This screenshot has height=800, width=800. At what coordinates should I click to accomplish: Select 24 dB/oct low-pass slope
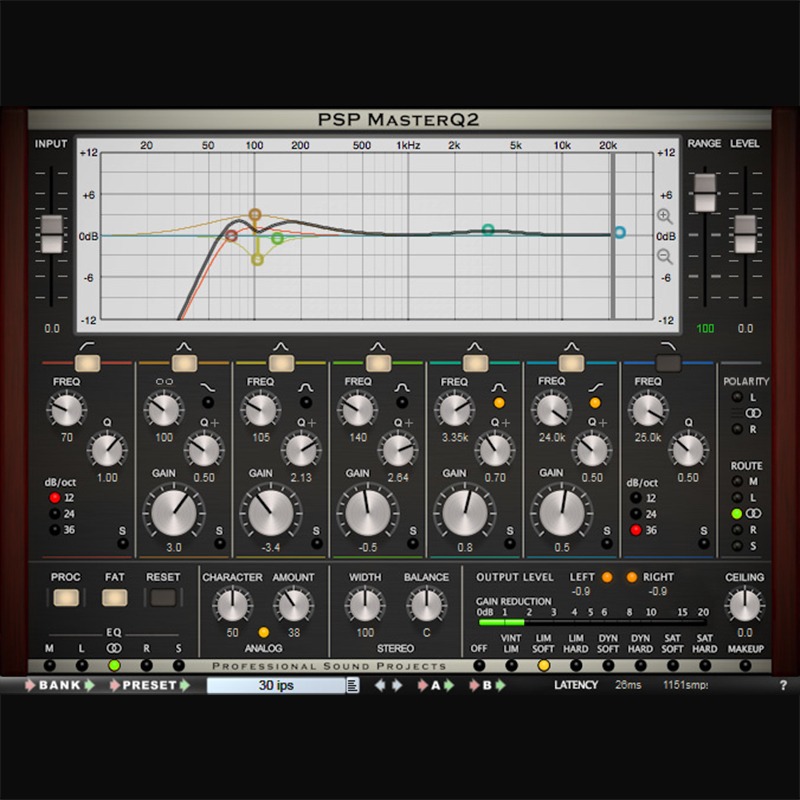coord(636,514)
